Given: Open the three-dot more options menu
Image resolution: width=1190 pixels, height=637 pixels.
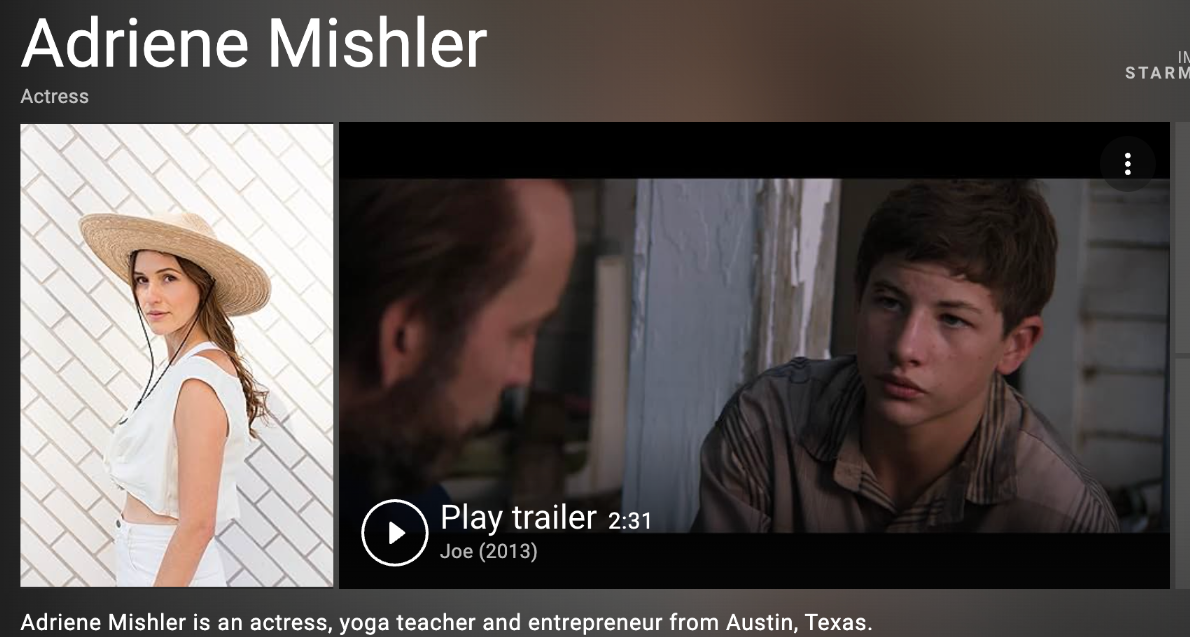Looking at the screenshot, I should (1128, 163).
